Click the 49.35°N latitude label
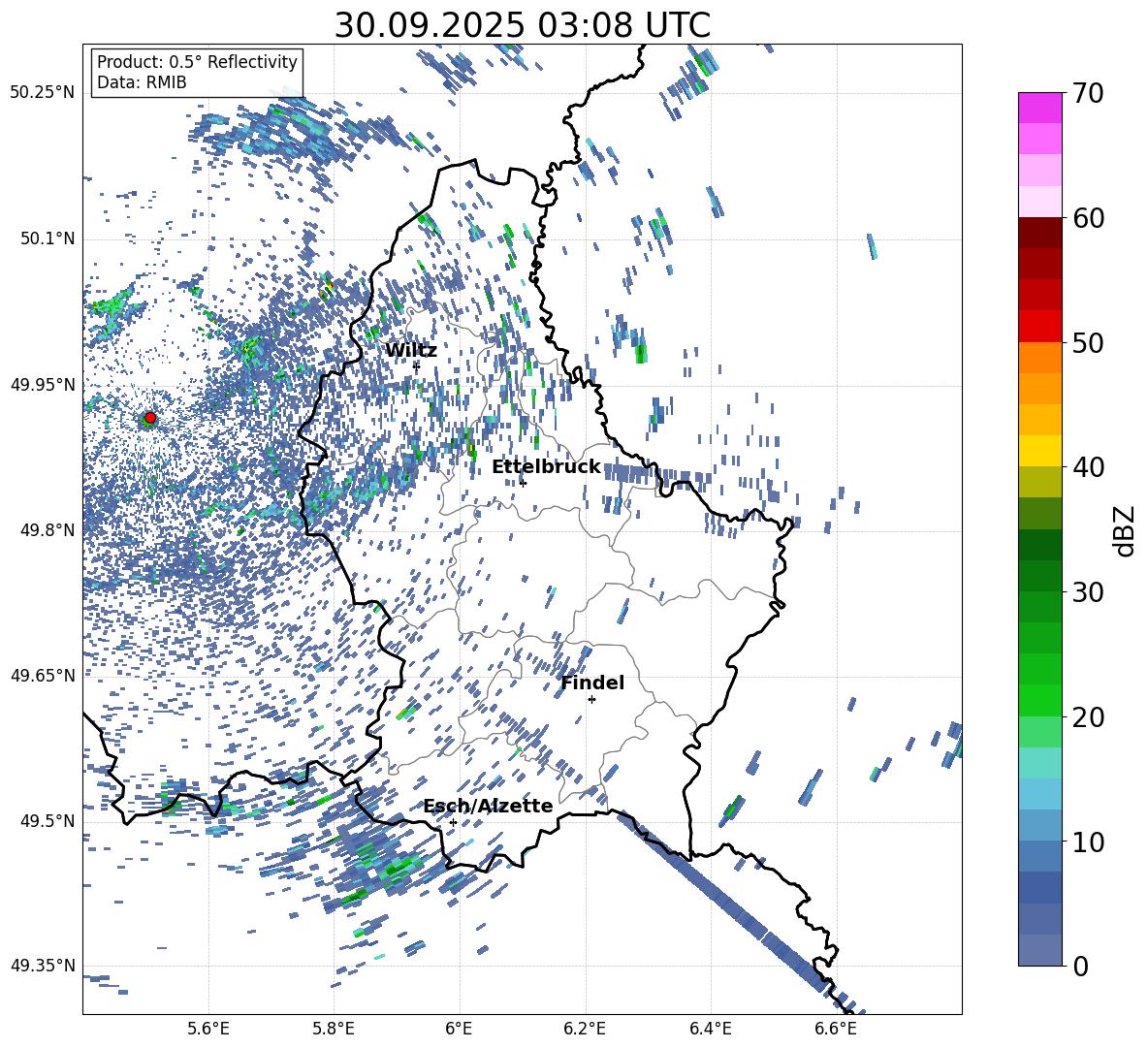Screen dimensions: 1148x1048 [42, 966]
